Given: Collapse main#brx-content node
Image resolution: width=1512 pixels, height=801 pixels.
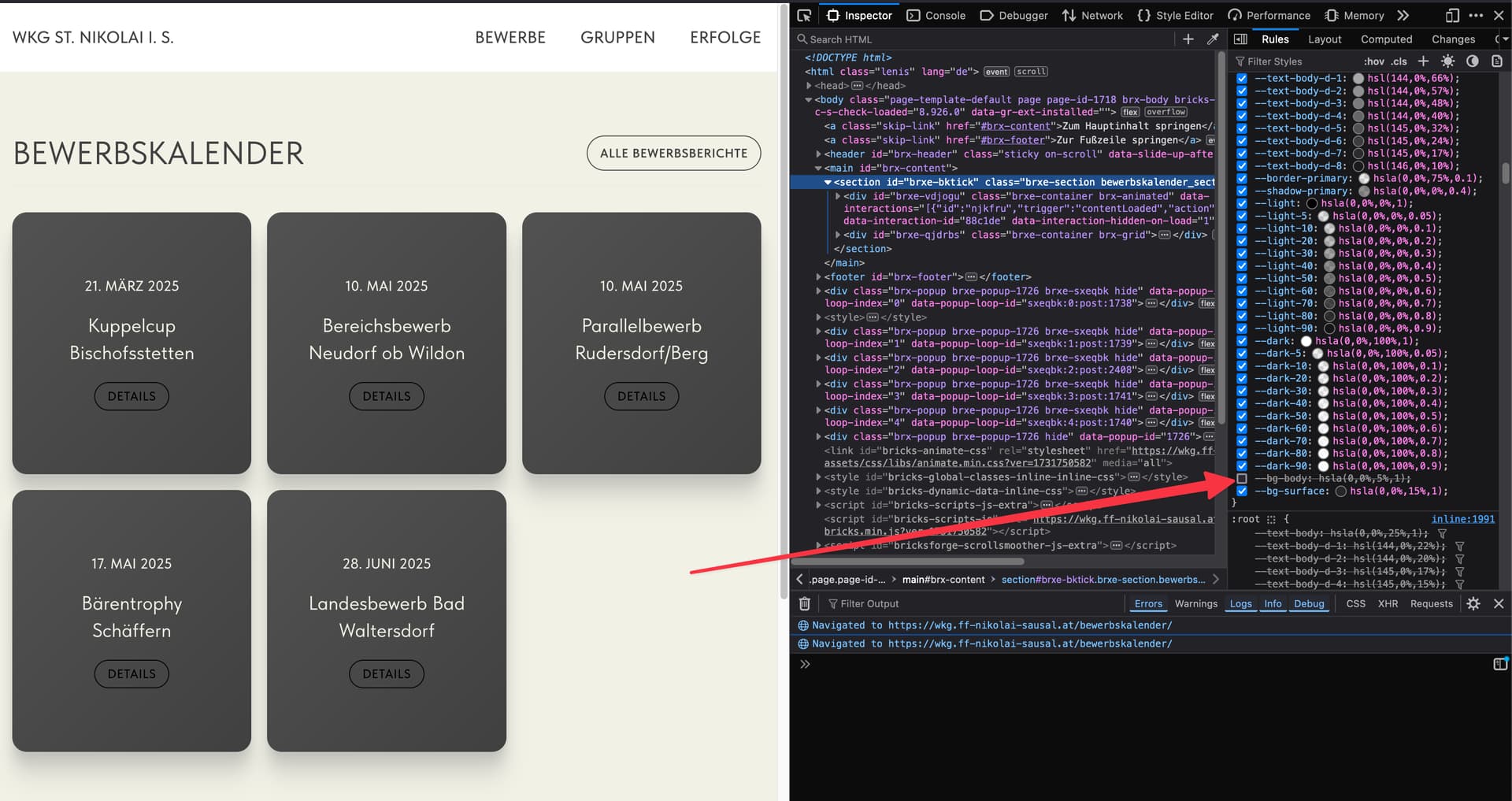Looking at the screenshot, I should [818, 169].
